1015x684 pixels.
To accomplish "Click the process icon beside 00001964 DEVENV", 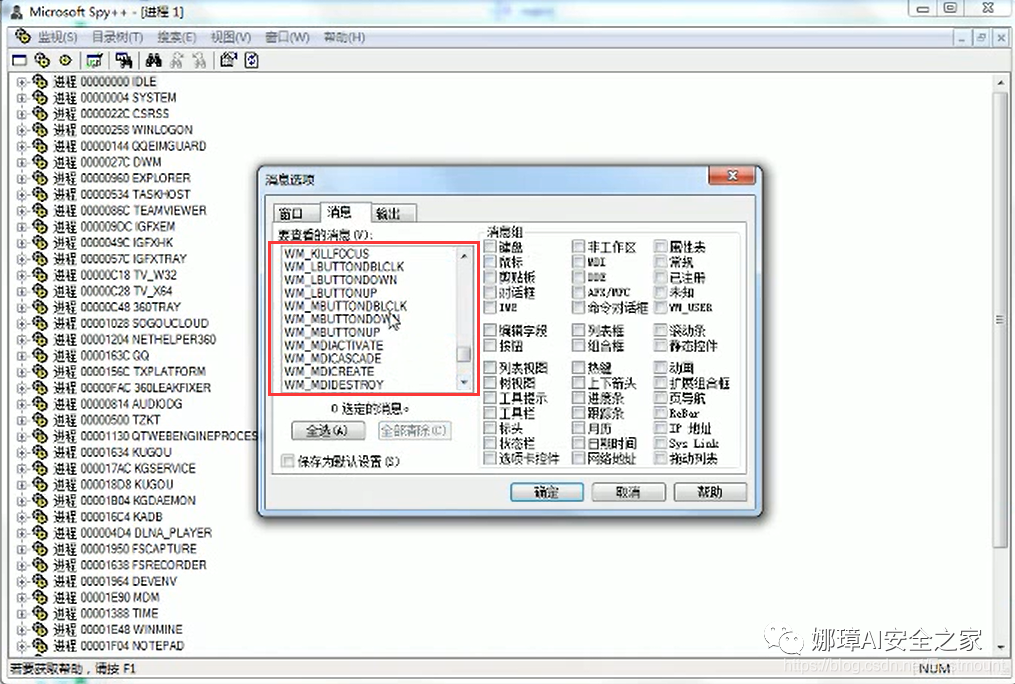I will (x=40, y=581).
